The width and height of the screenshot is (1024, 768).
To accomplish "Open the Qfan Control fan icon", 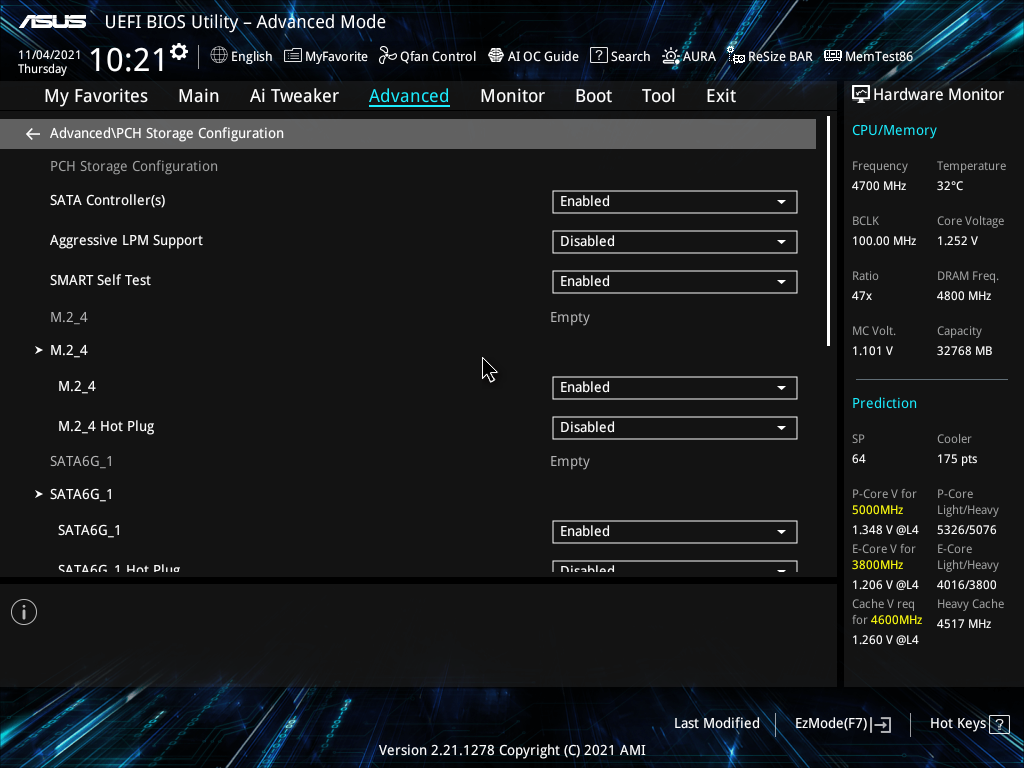I will click(388, 56).
